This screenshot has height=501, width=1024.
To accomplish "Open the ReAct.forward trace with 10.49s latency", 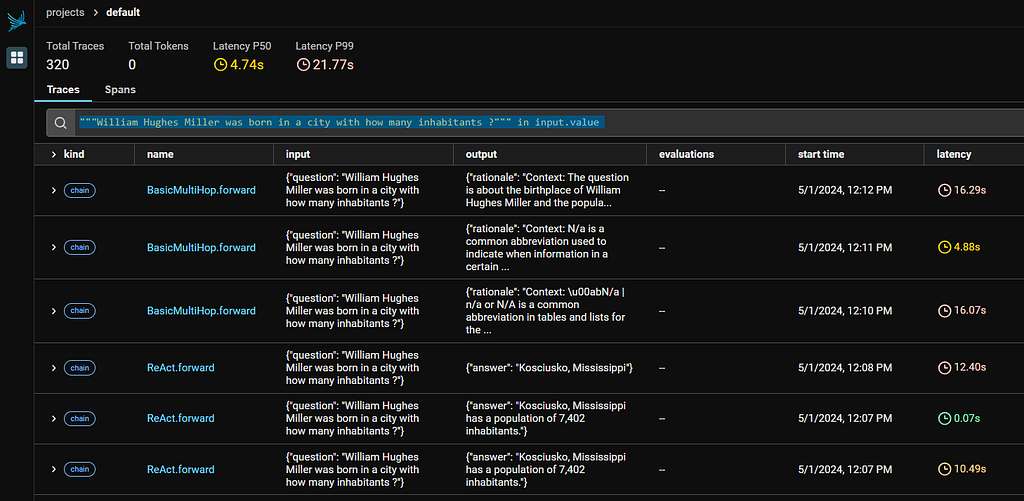I will 181,469.
